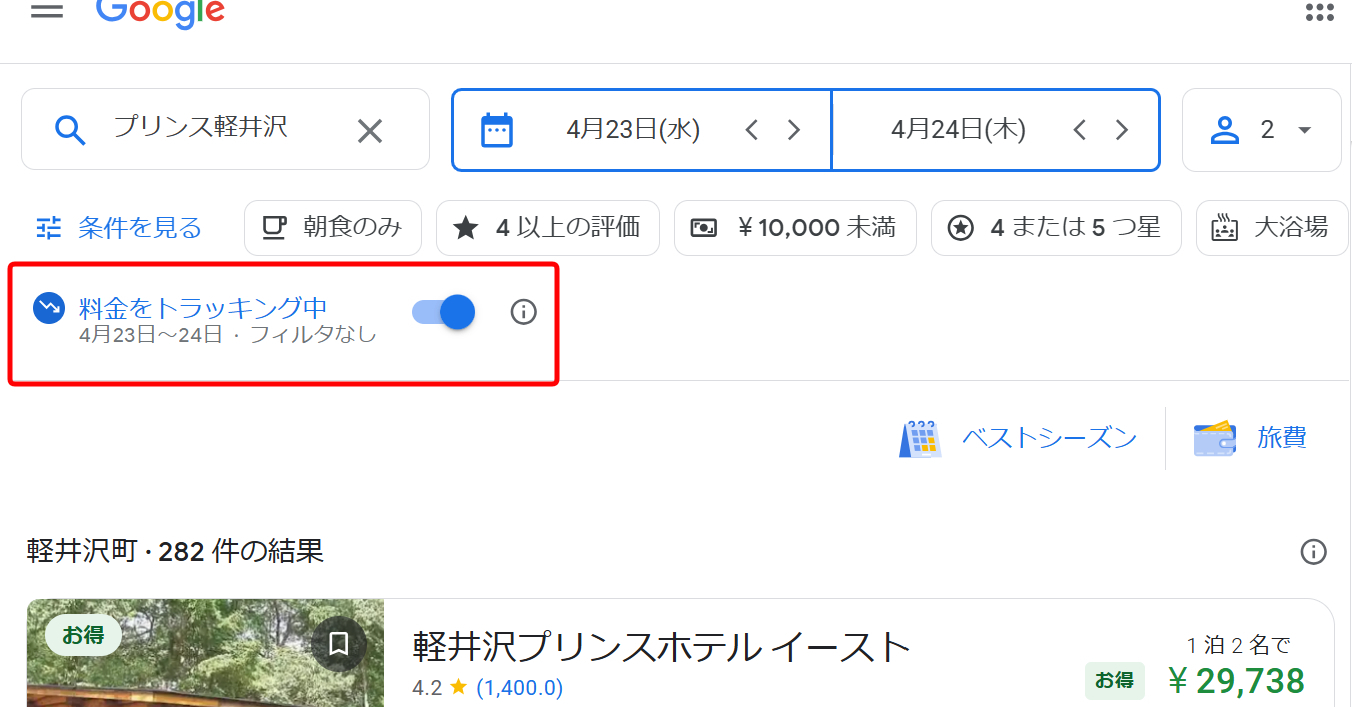Advance check-in date to next day
This screenshot has height=707, width=1352.
[794, 130]
